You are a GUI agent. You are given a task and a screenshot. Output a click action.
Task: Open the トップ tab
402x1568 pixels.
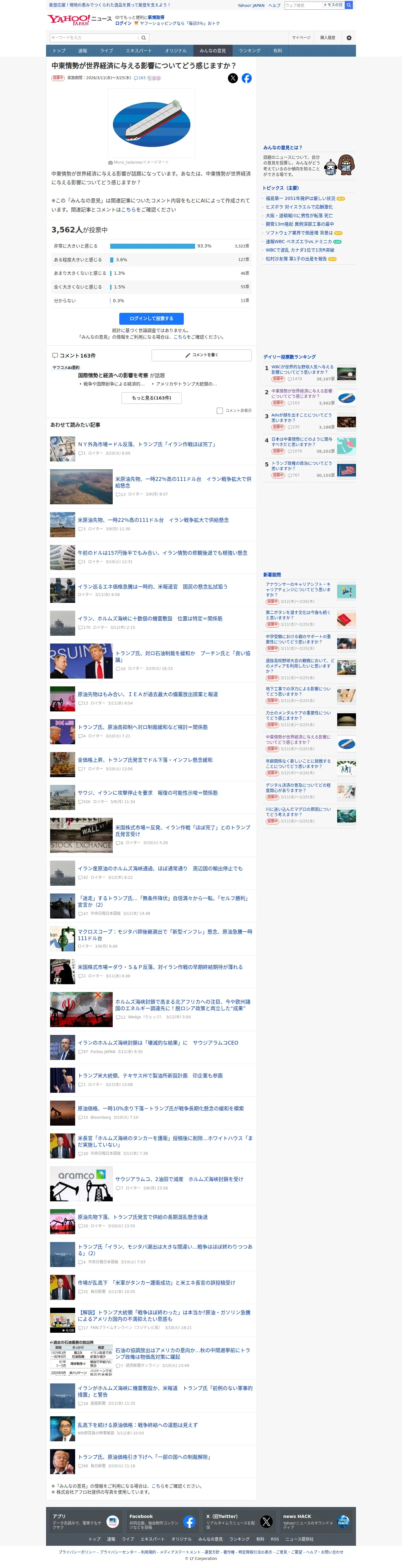59,50
